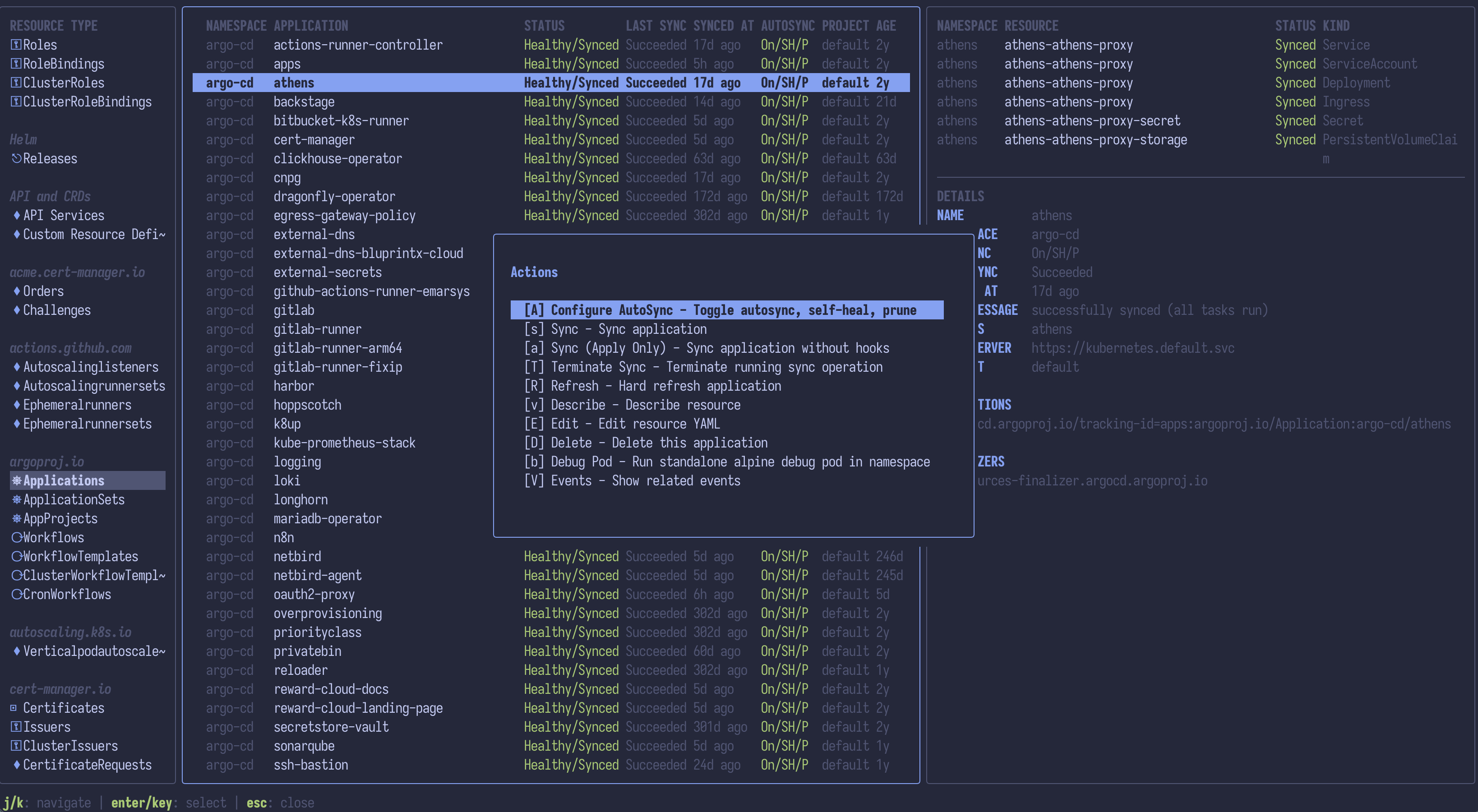
Task: Select the Terminate Sync action
Action: click(703, 367)
